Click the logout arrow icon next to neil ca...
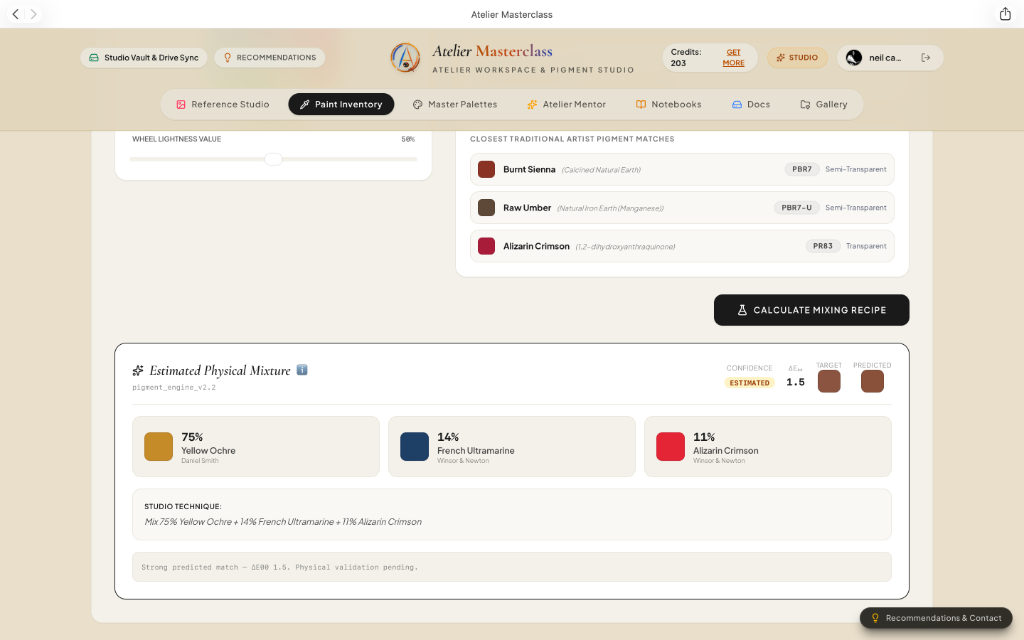 pyautogui.click(x=925, y=57)
